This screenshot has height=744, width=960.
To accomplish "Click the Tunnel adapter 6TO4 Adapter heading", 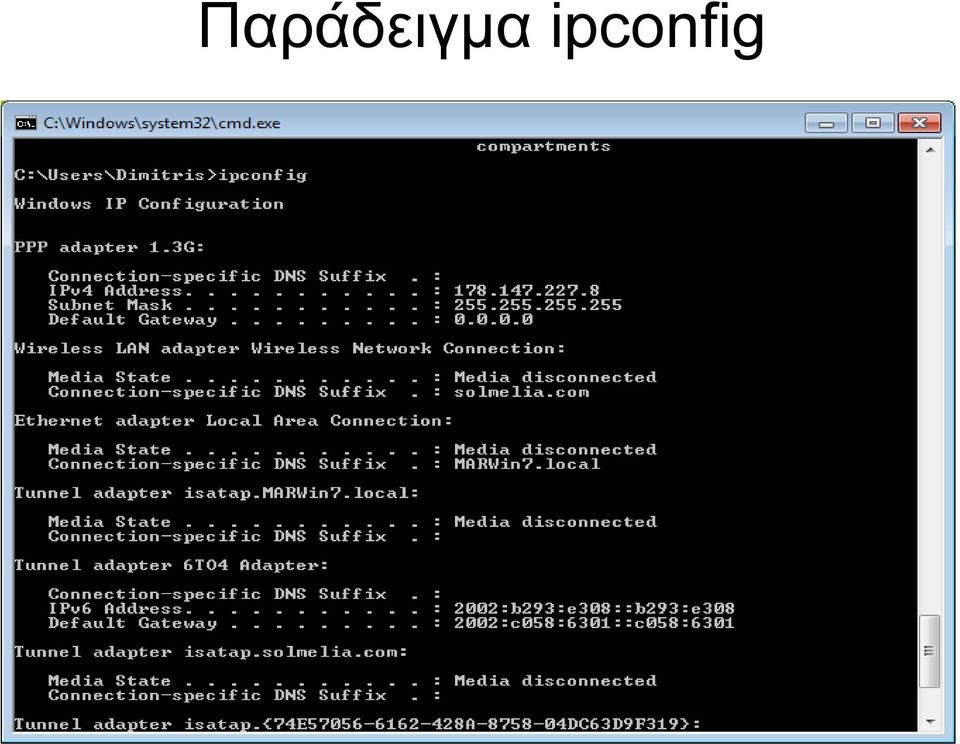I will click(x=171, y=565).
